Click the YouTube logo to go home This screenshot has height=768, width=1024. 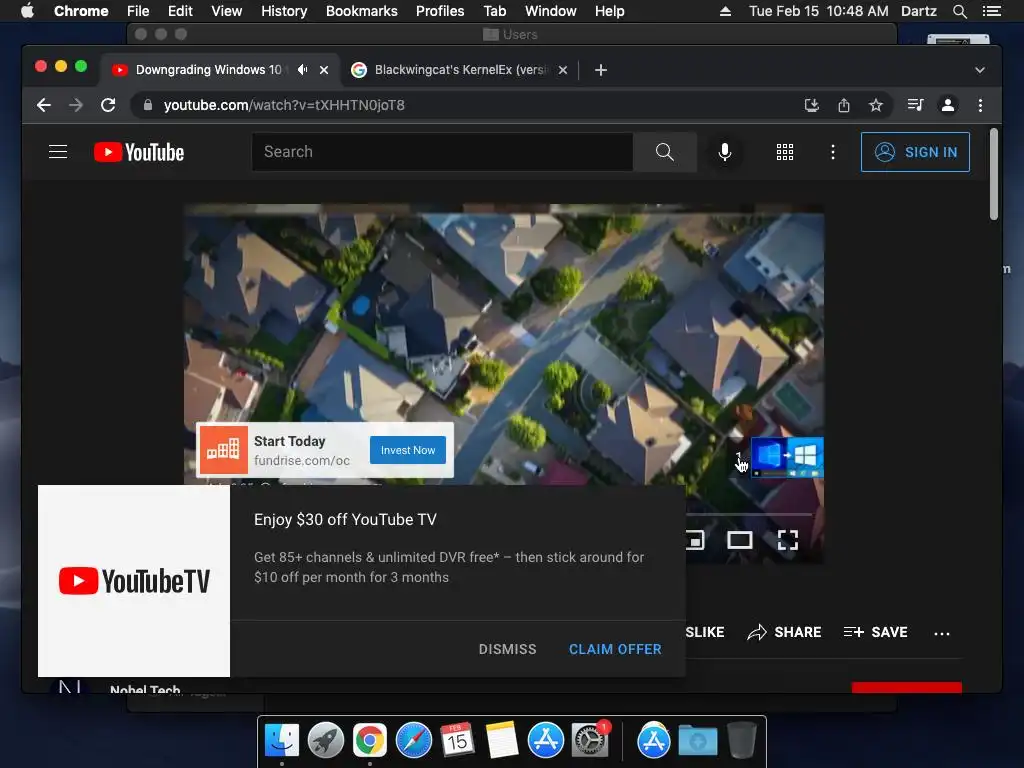coord(139,152)
